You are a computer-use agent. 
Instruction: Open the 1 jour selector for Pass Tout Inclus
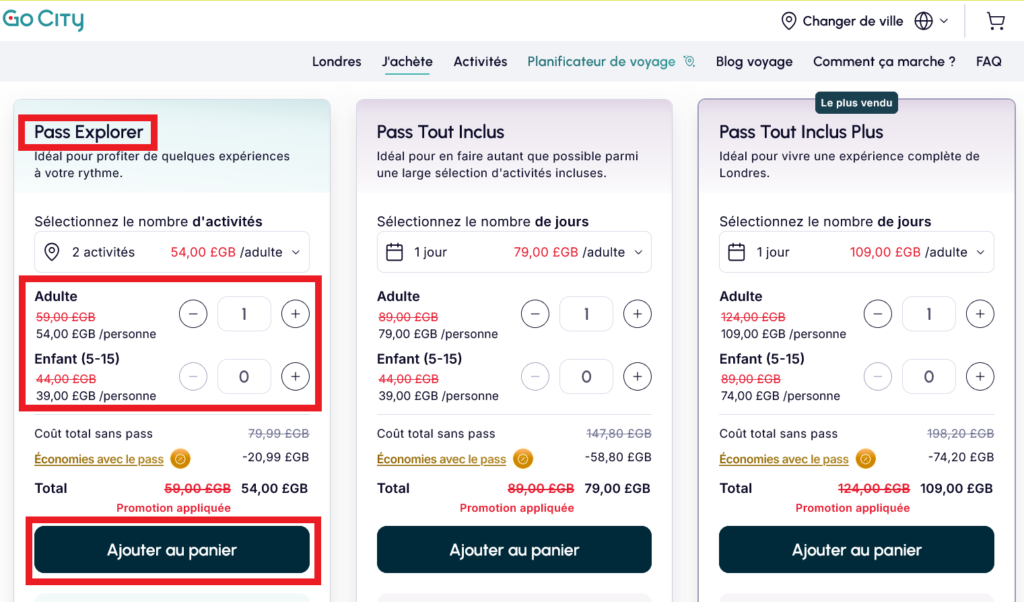pos(639,252)
